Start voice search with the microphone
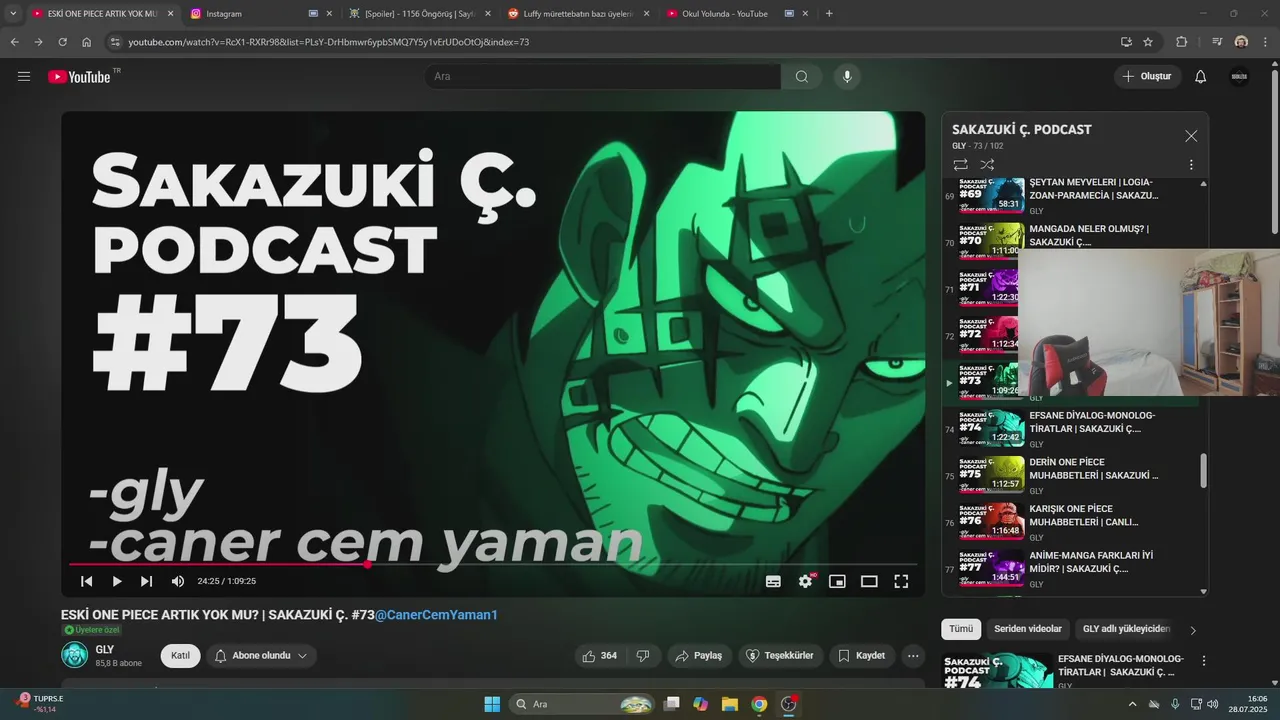The height and width of the screenshot is (720, 1280). [847, 77]
